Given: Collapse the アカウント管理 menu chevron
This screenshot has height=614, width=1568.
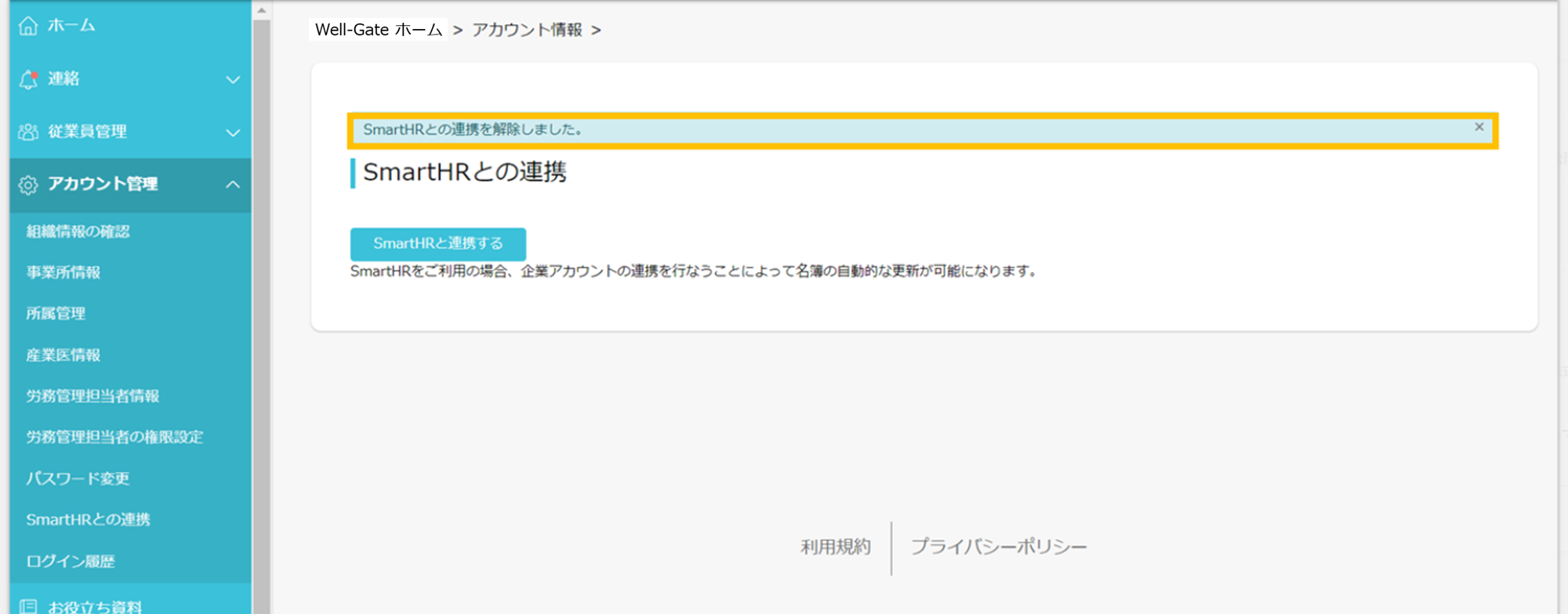Looking at the screenshot, I should [x=233, y=184].
